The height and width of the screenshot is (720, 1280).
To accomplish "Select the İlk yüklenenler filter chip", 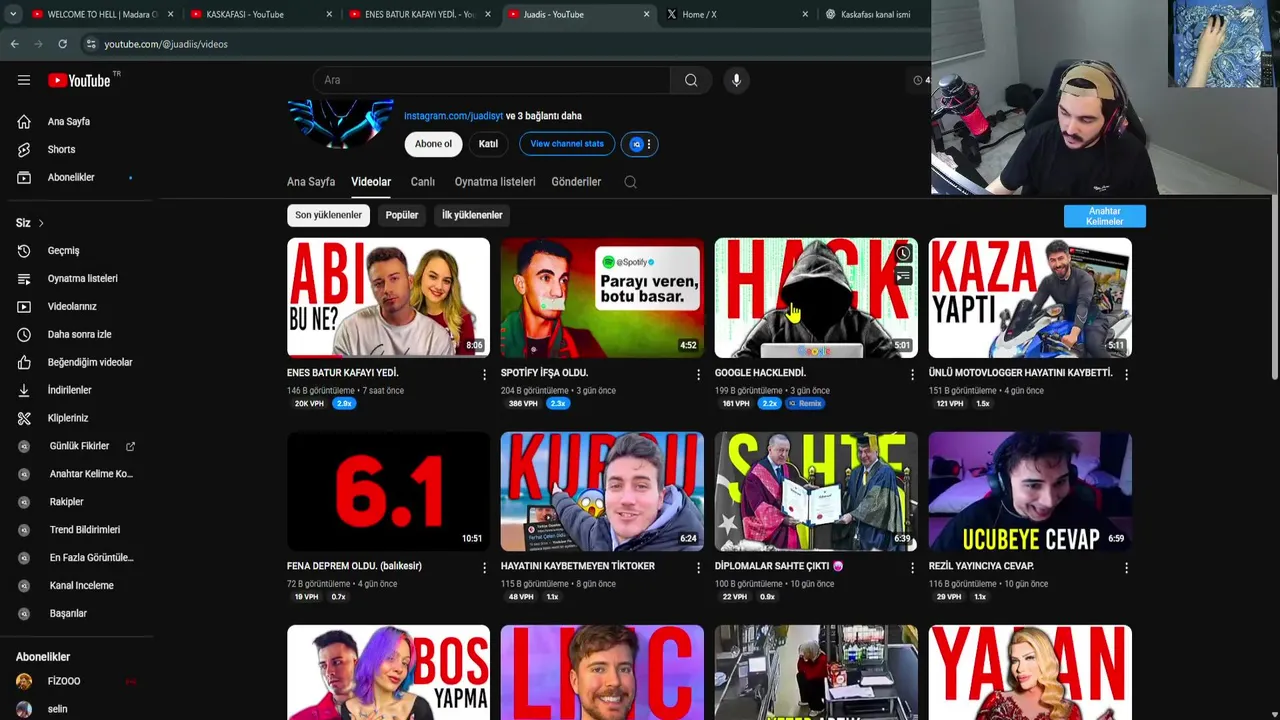I will (x=472, y=215).
